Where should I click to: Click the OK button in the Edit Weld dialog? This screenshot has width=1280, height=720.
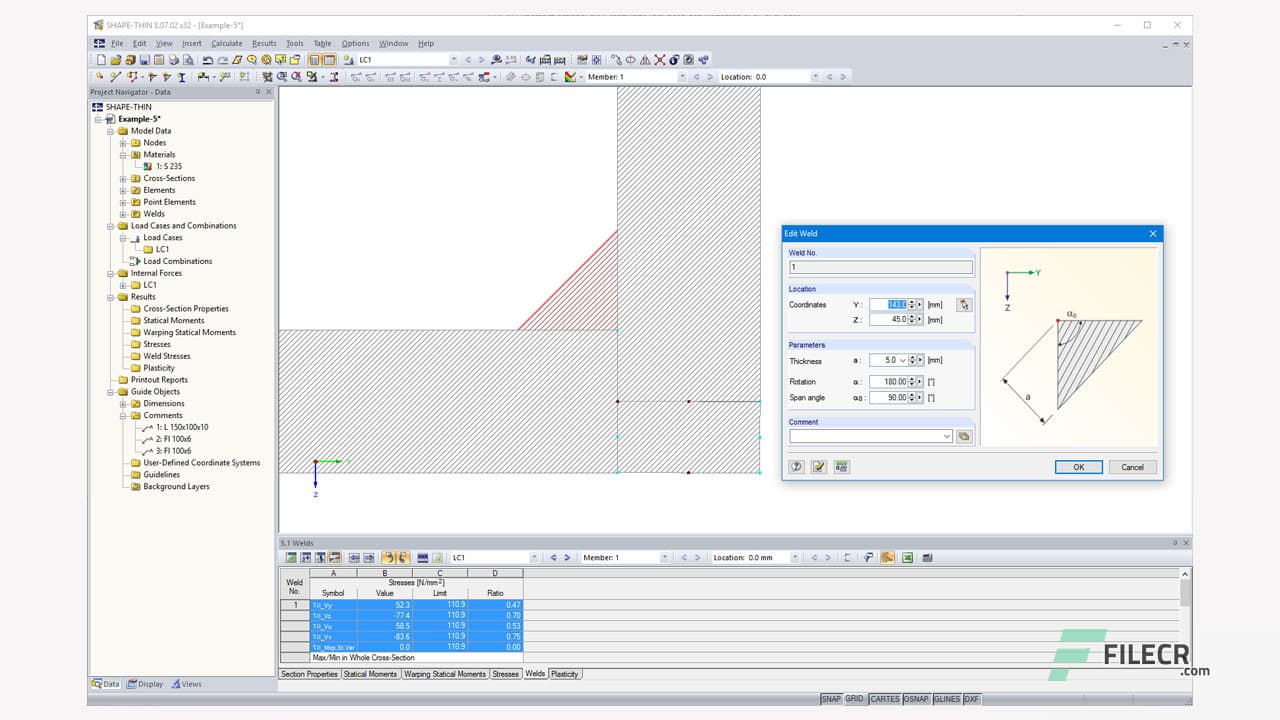point(1078,466)
